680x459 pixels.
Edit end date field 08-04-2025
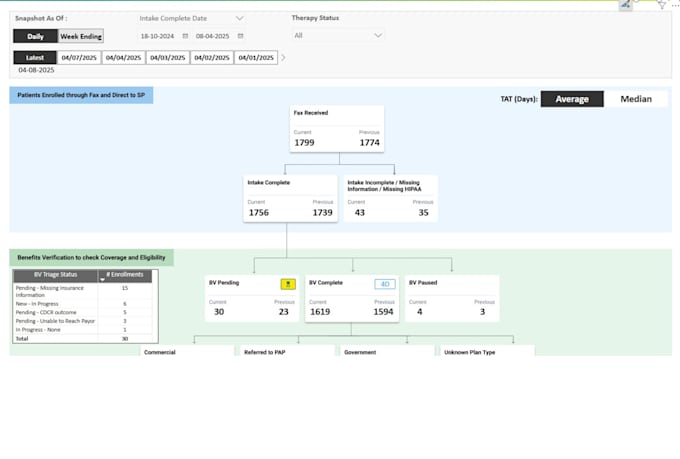point(212,36)
